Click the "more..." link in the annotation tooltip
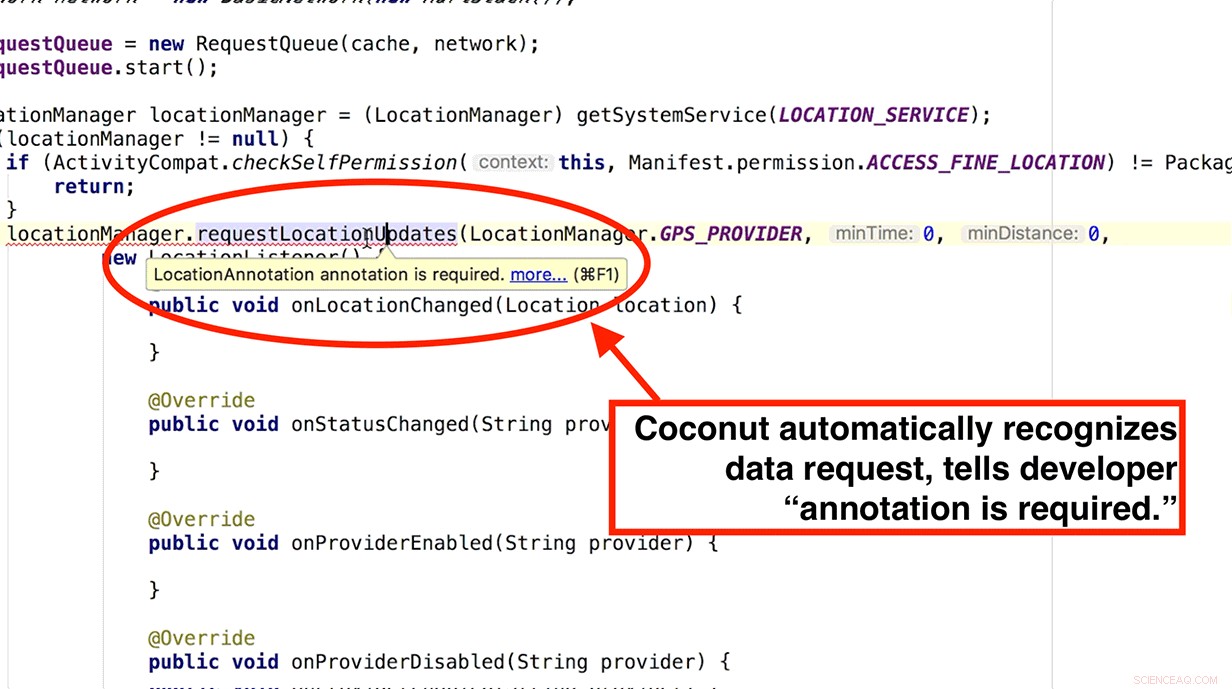Viewport: 1232px width, 689px height. coord(537,274)
